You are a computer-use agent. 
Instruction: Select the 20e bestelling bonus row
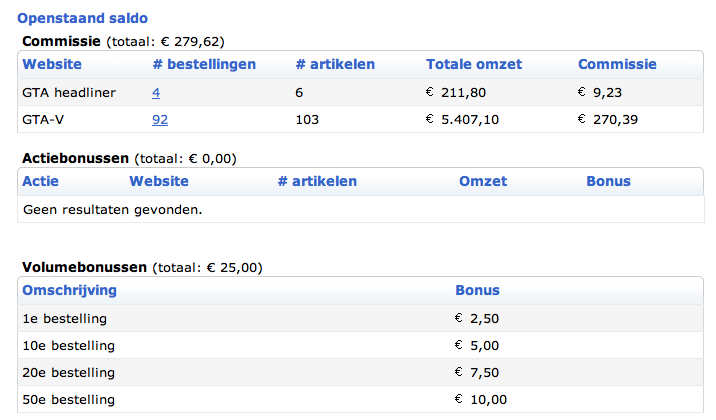click(360, 373)
